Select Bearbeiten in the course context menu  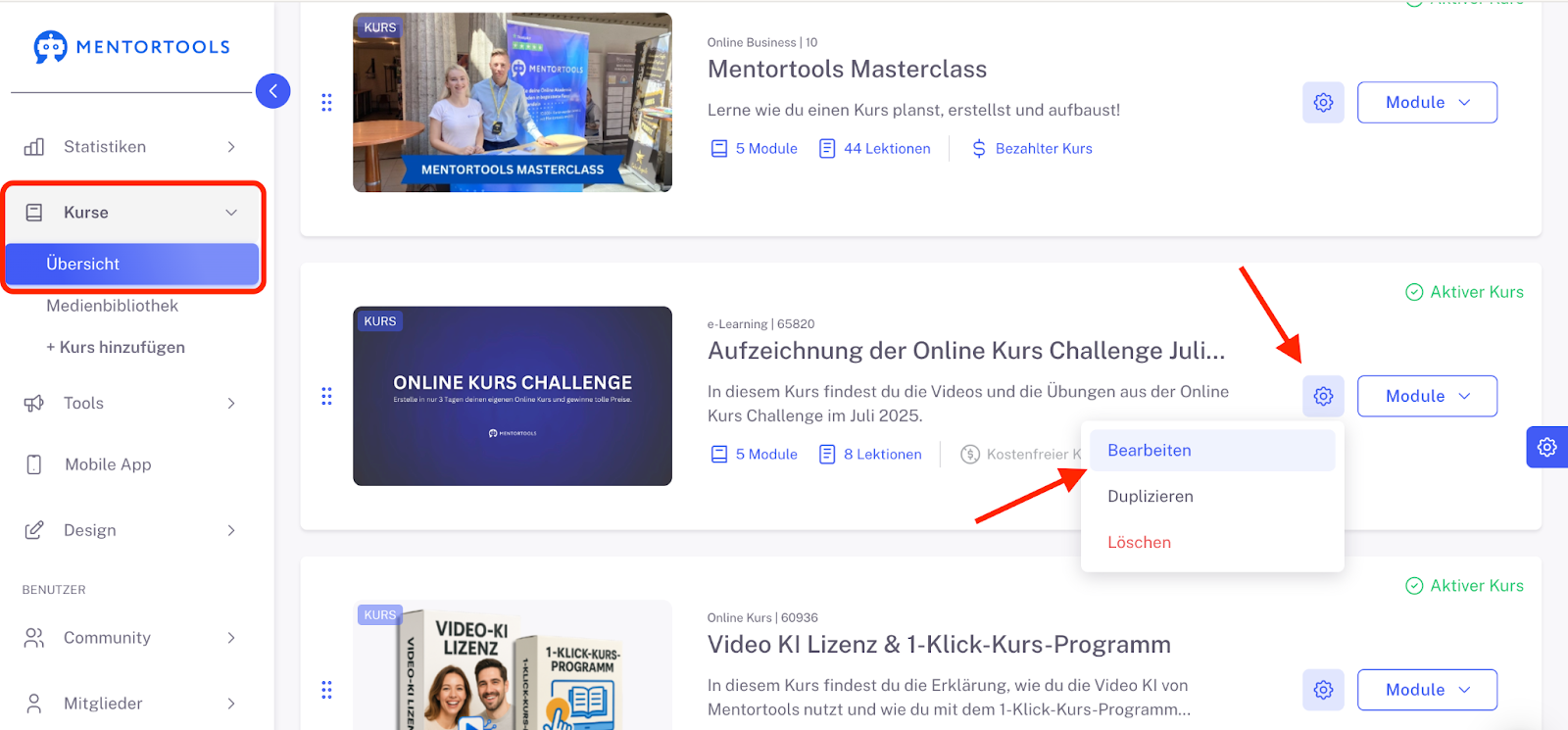(x=1212, y=451)
